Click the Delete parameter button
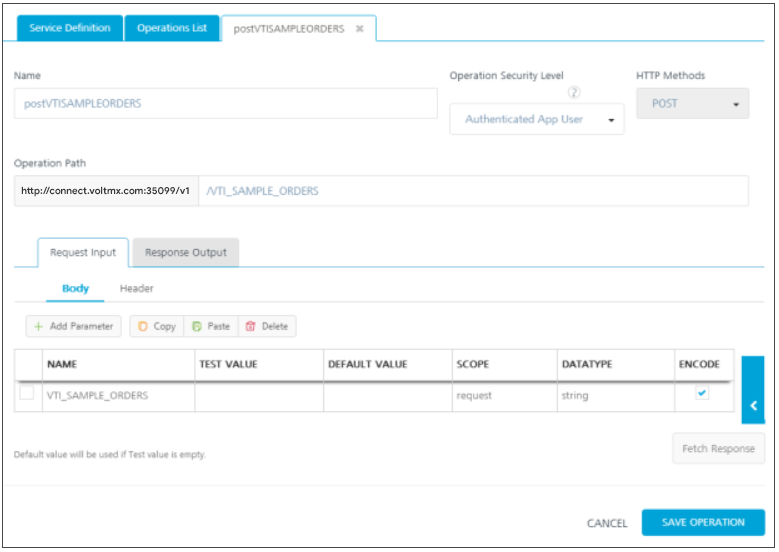 coord(267,326)
